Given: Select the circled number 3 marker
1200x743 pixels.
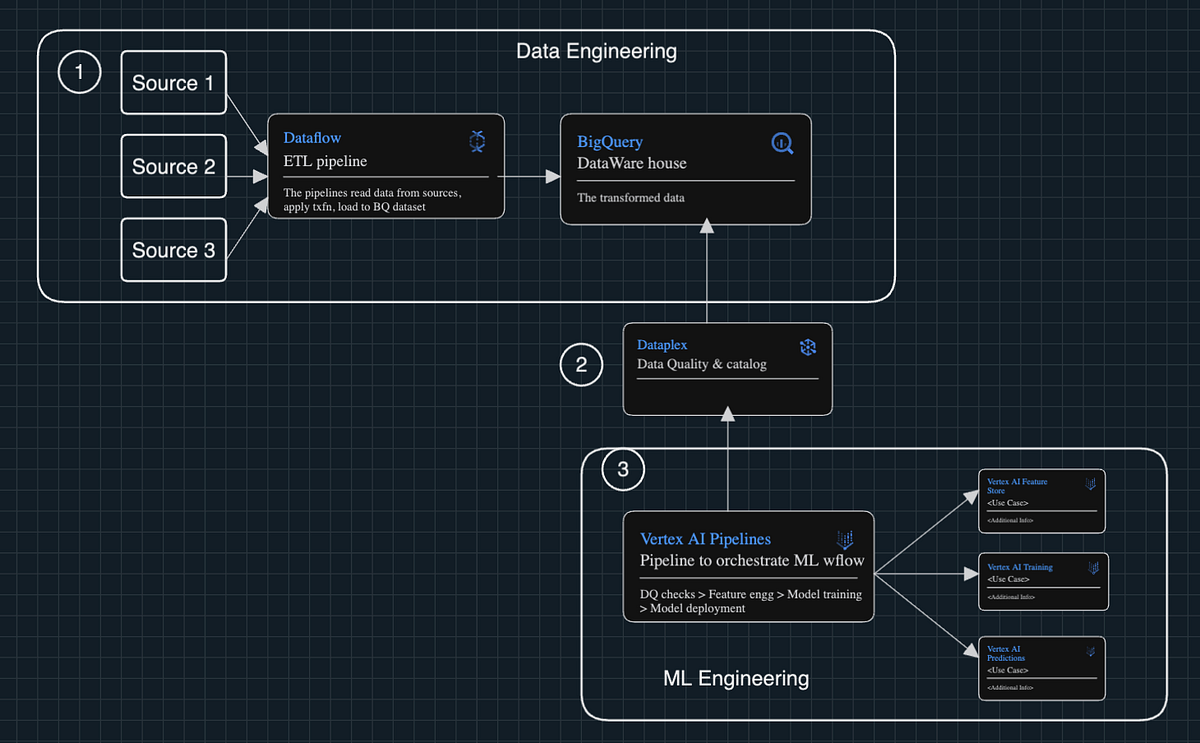Looking at the screenshot, I should coord(623,469).
